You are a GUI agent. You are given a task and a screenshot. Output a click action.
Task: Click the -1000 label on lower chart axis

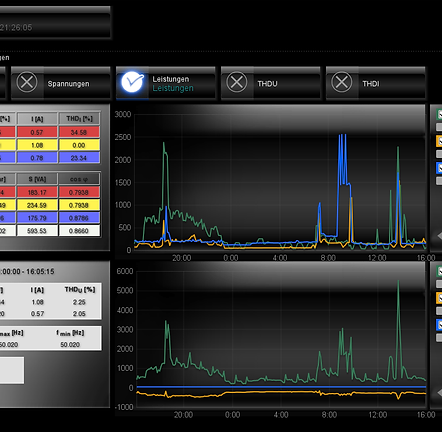point(124,407)
